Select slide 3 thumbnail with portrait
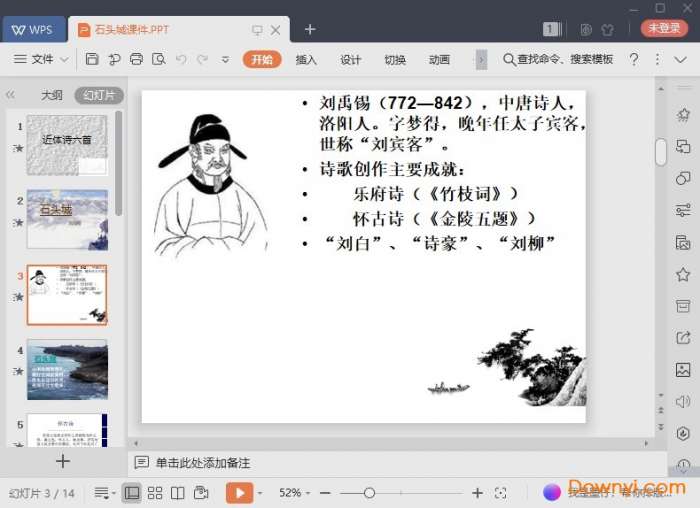The image size is (700, 508). pyautogui.click(x=67, y=295)
